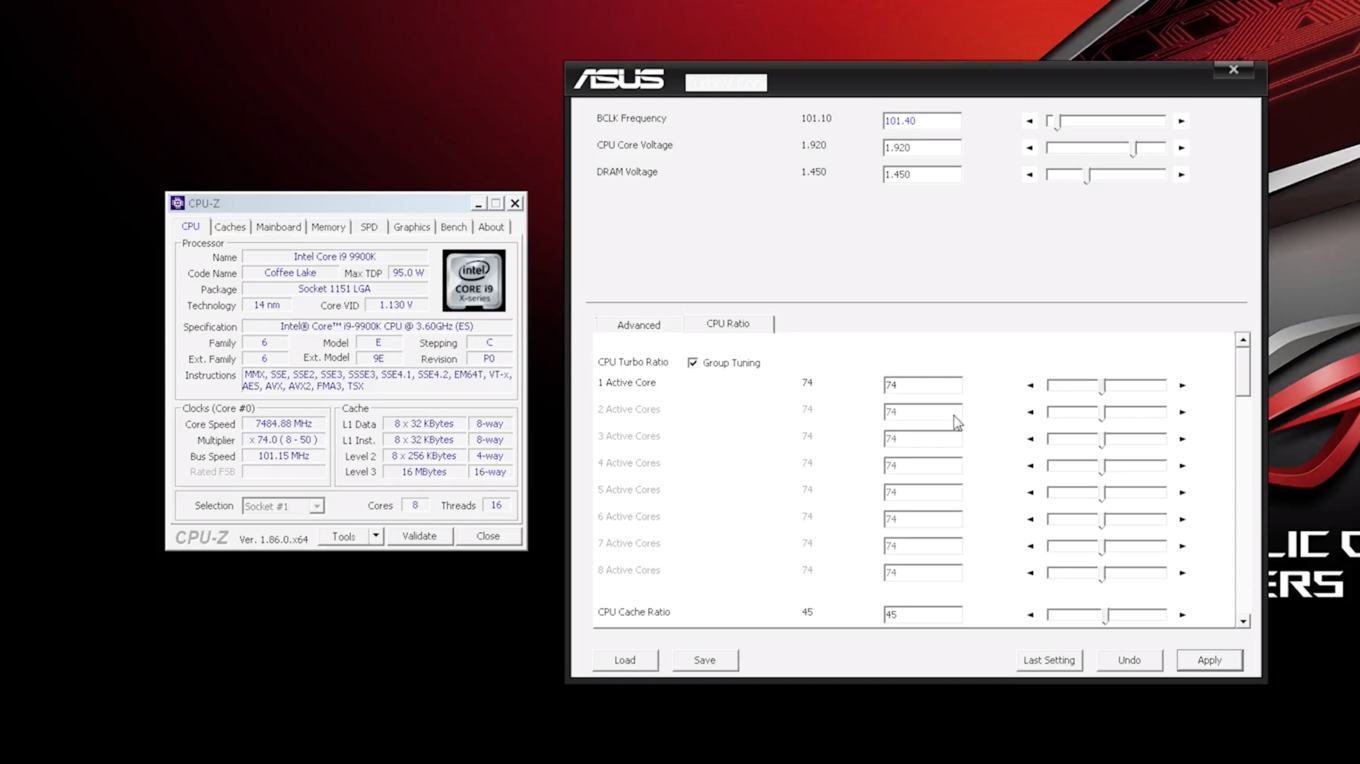This screenshot has height=764, width=1360.
Task: Click the scroll down arrow of ratio list
Action: coord(1243,621)
